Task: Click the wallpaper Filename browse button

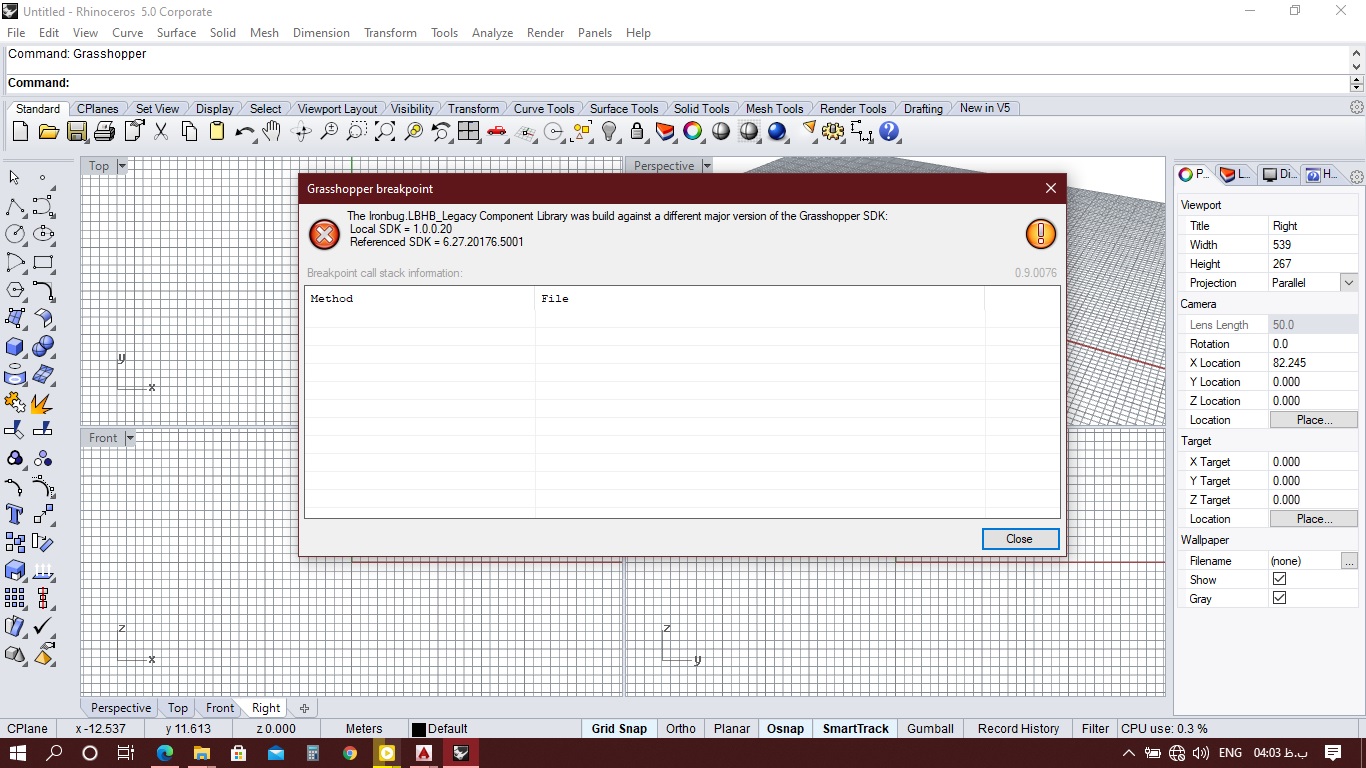Action: [1349, 561]
